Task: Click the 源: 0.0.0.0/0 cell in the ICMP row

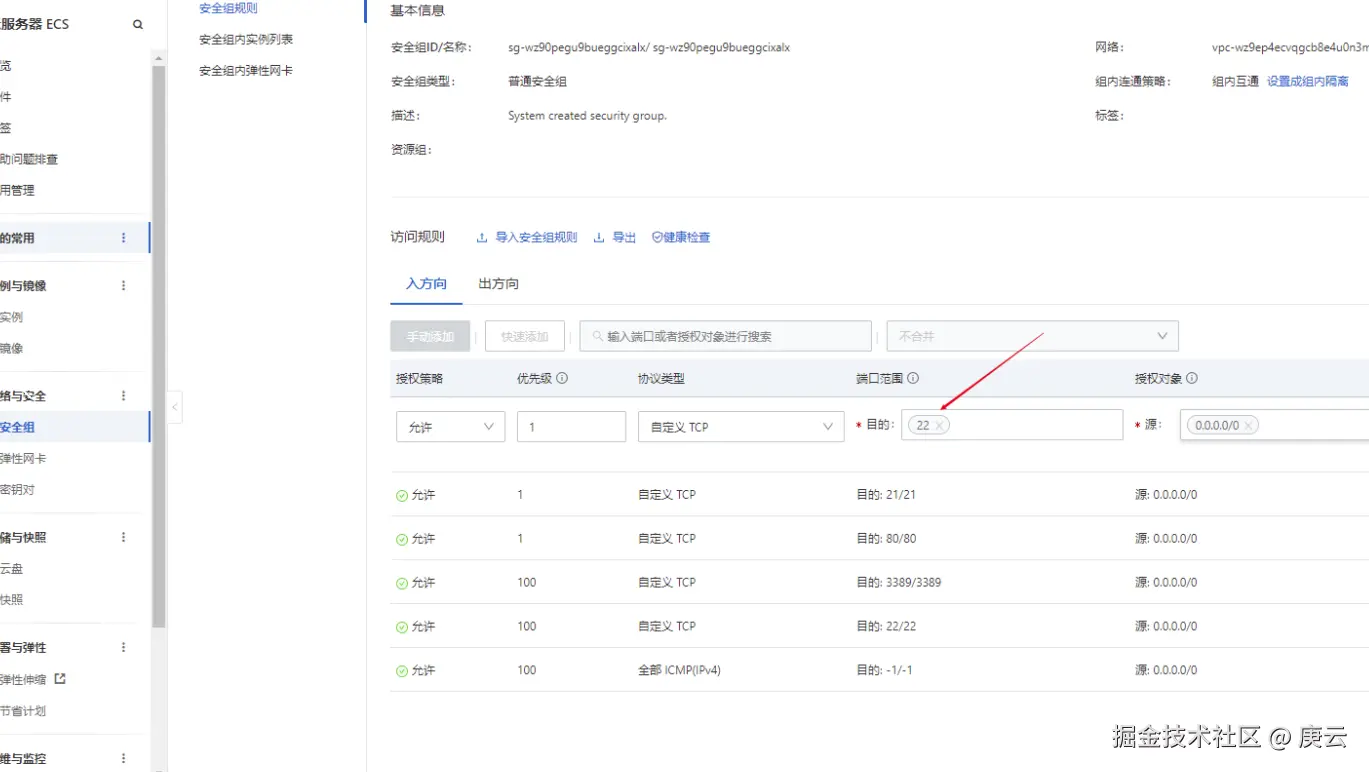Action: click(x=1166, y=671)
